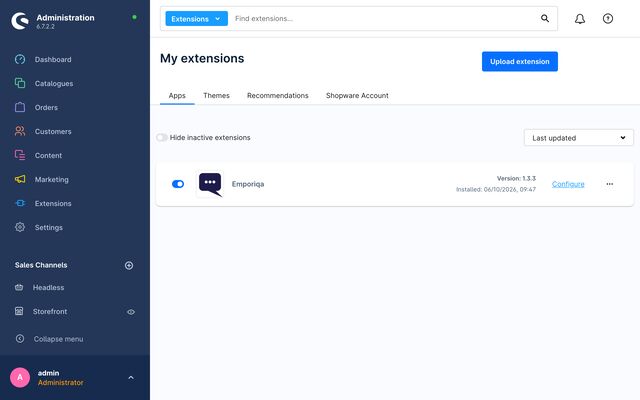640x400 pixels.
Task: Click the My extensions heading
Action: (202, 58)
